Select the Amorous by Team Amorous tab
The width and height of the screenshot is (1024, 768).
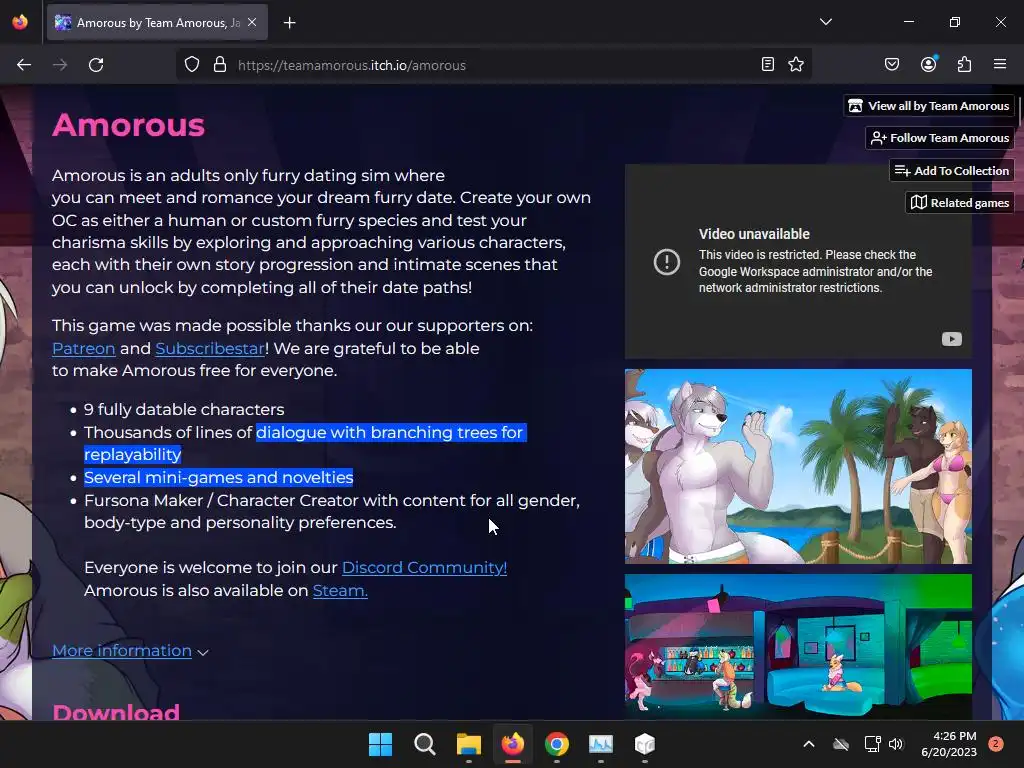(157, 23)
